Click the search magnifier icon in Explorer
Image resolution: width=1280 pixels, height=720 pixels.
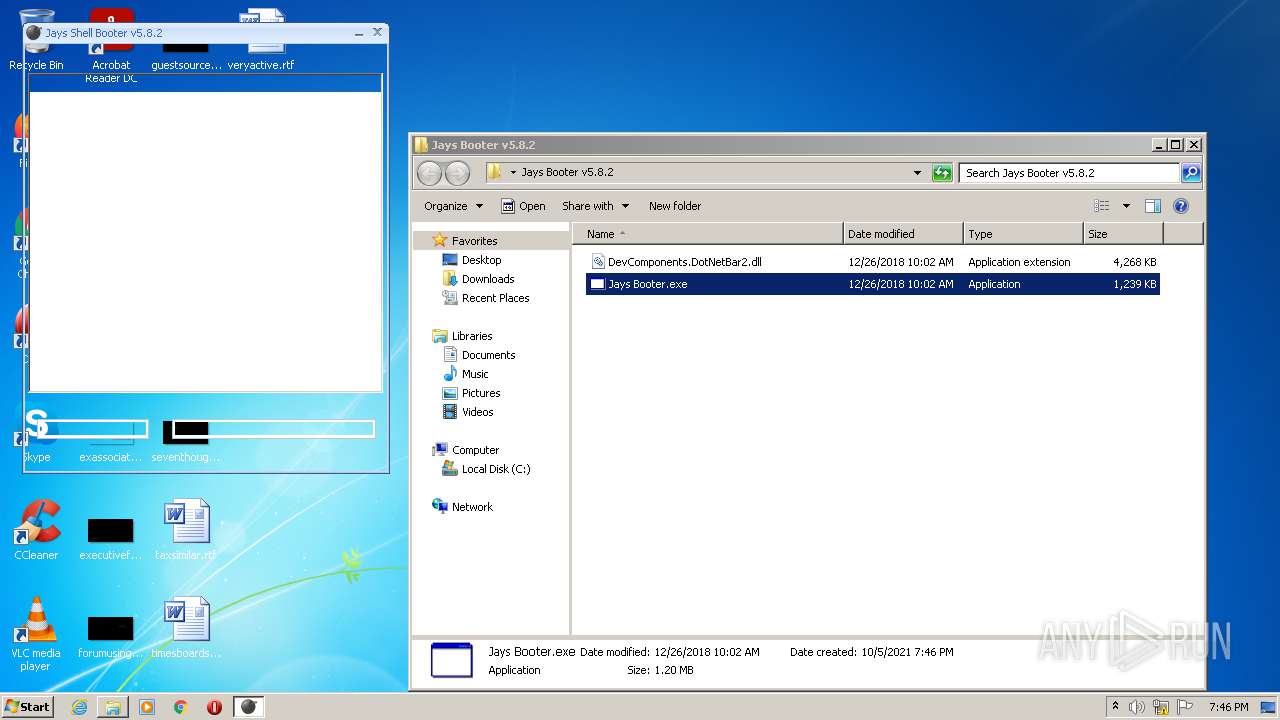[x=1191, y=173]
